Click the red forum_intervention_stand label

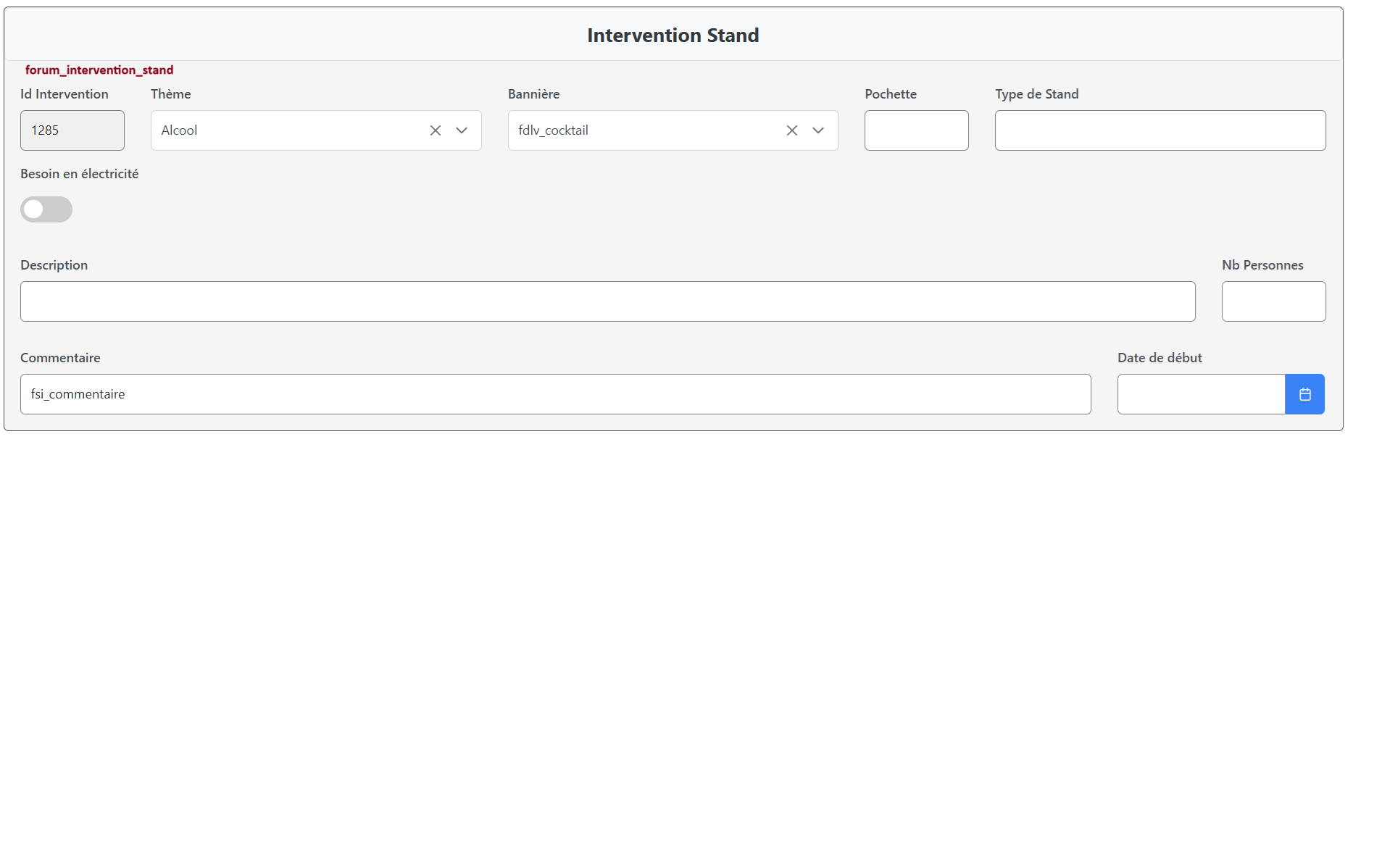click(99, 70)
